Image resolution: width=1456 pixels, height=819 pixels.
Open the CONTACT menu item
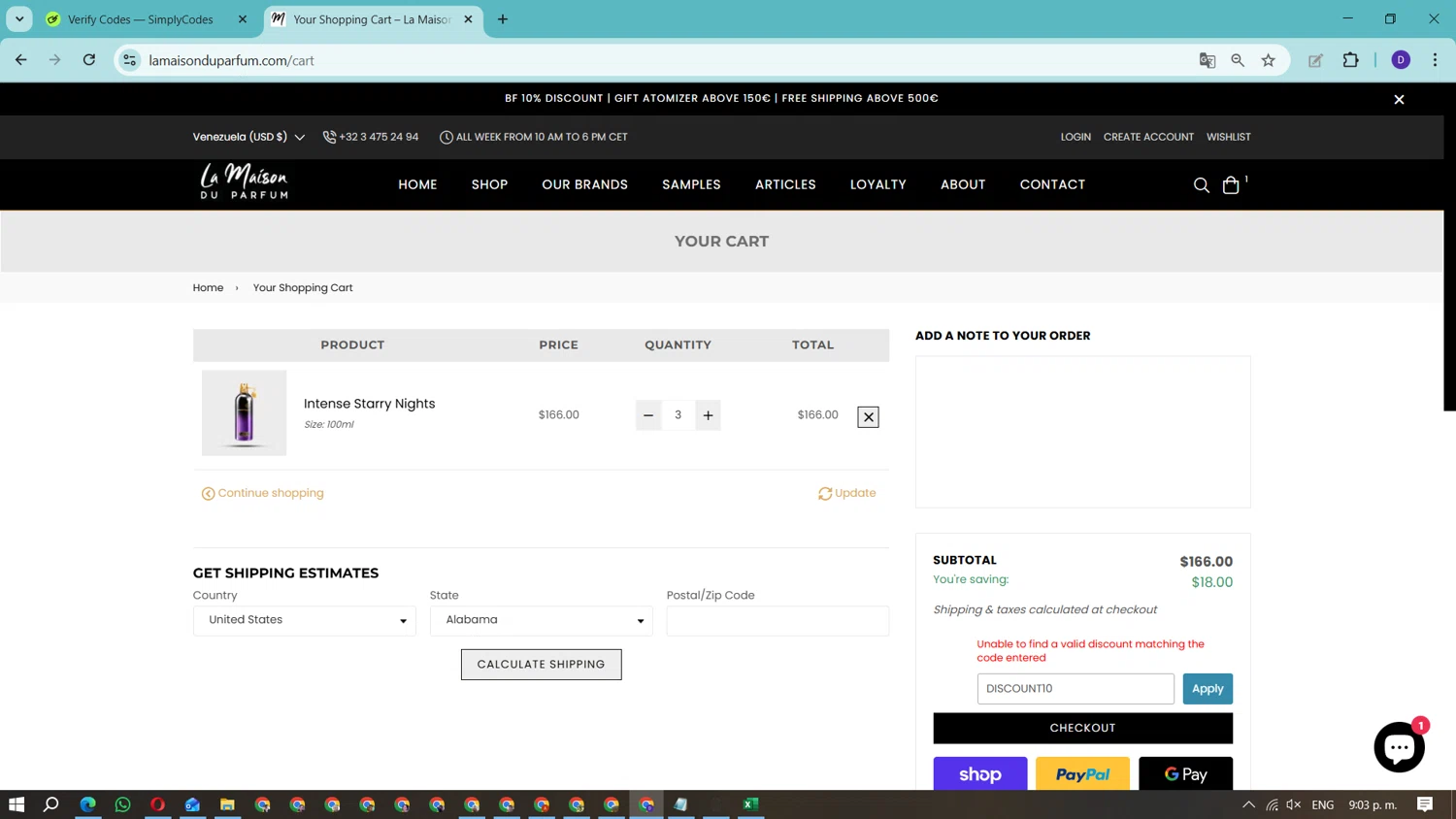(x=1052, y=184)
